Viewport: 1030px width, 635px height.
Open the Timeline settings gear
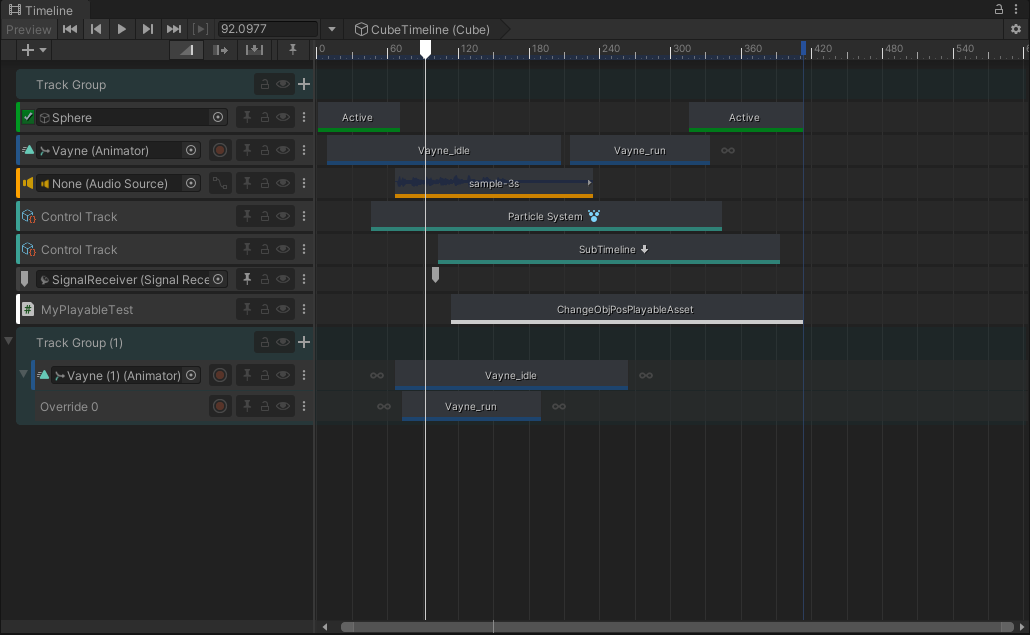pos(1016,30)
